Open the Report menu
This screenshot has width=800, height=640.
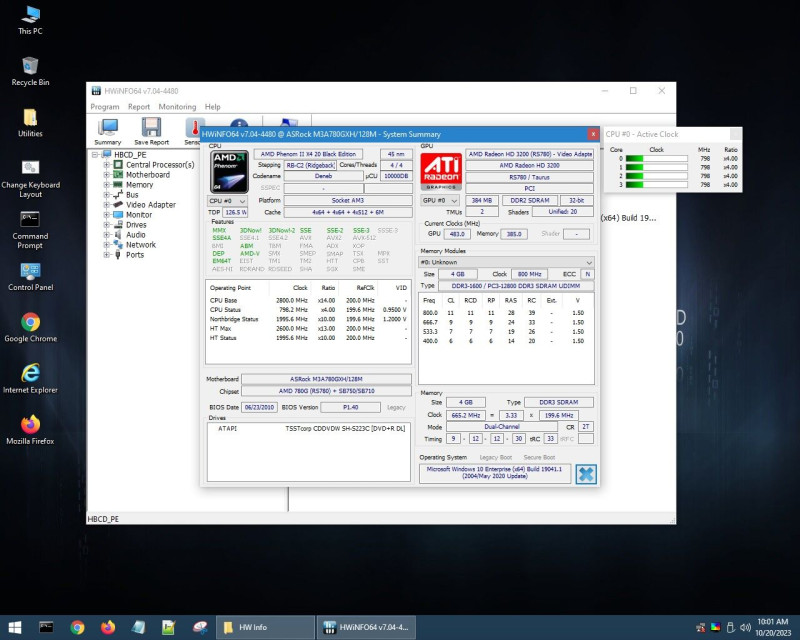coord(139,107)
